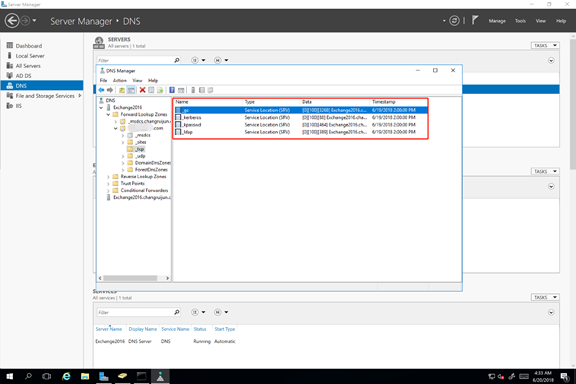Select the _tcp folder in tree

pyautogui.click(x=136, y=149)
